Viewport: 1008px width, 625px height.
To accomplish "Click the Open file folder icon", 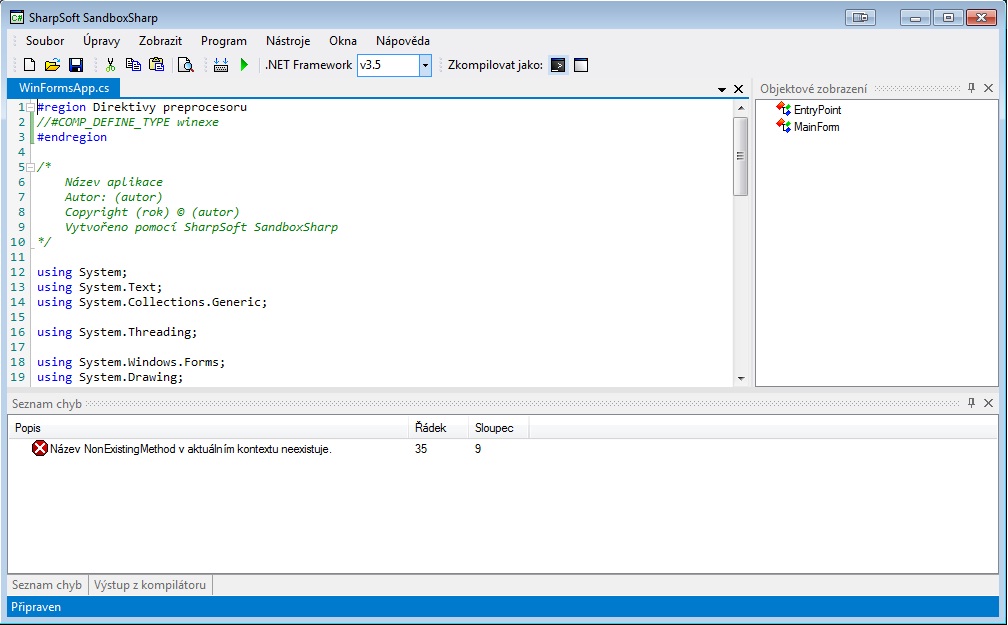I will [x=52, y=65].
